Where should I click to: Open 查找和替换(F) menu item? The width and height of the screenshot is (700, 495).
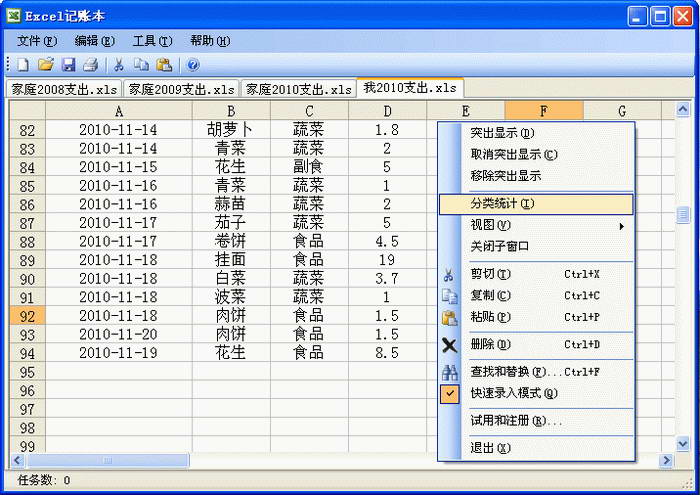536,372
